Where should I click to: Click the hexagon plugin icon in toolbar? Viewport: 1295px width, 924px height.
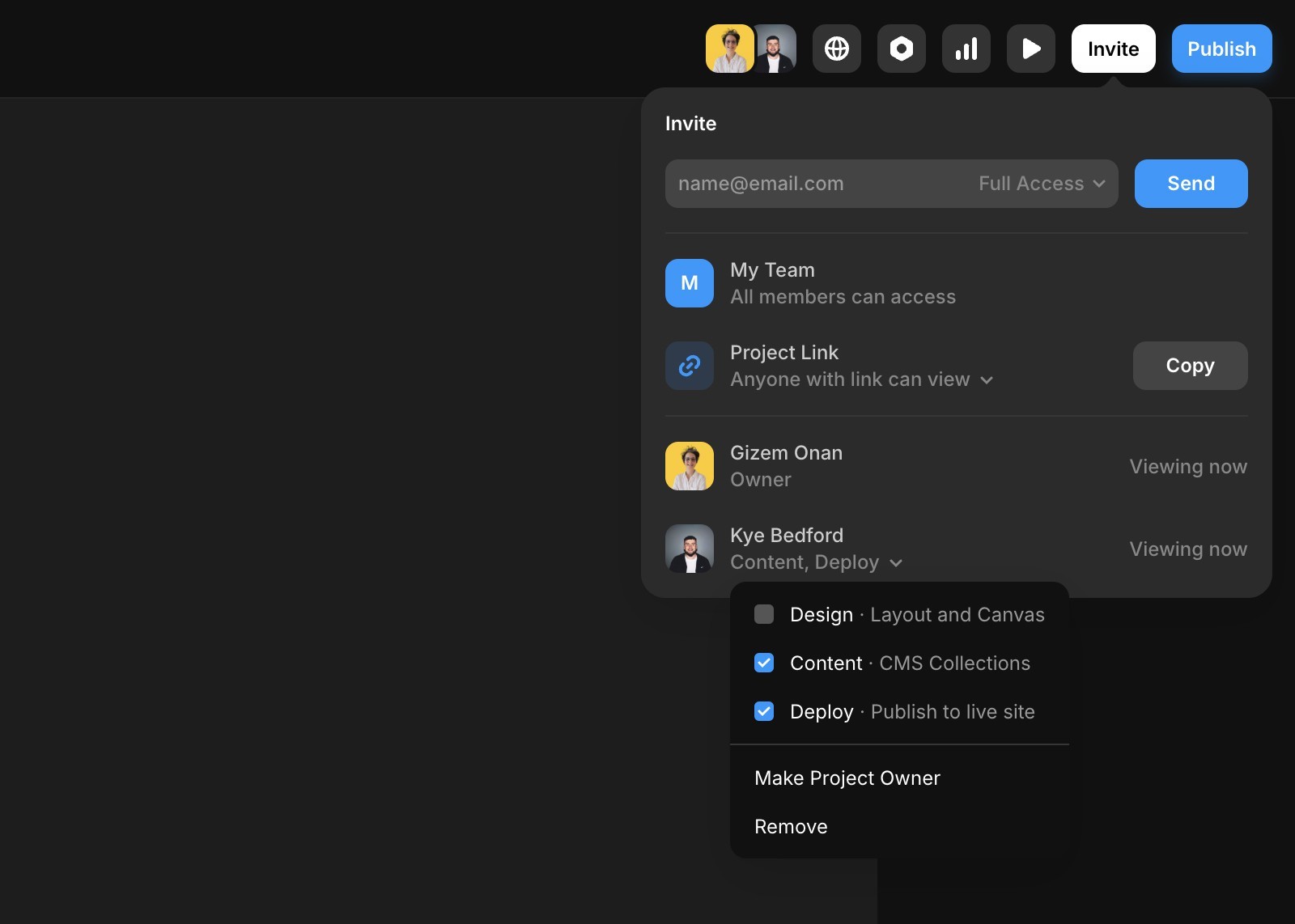902,49
